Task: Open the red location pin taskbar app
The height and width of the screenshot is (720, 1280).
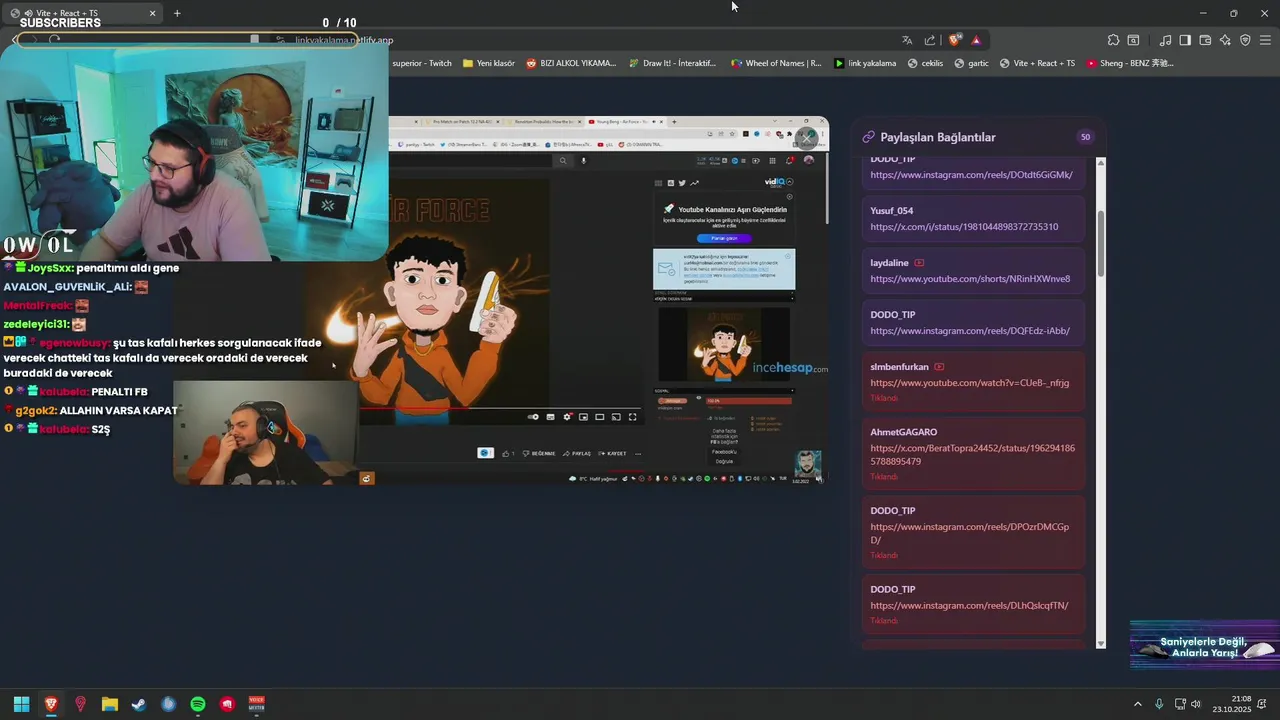Action: click(81, 704)
